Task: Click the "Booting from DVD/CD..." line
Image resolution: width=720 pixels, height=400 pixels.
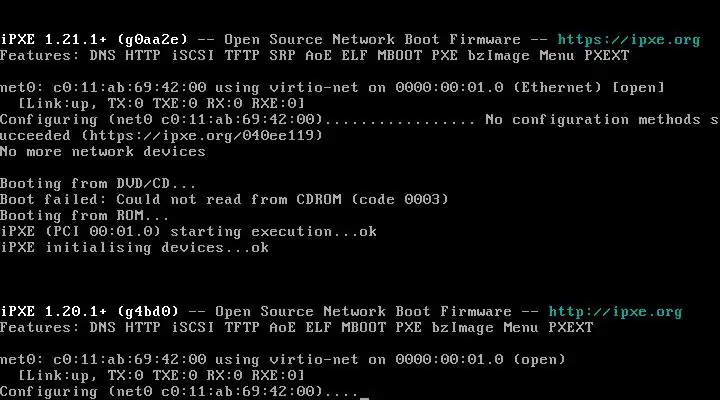Action: 98,183
